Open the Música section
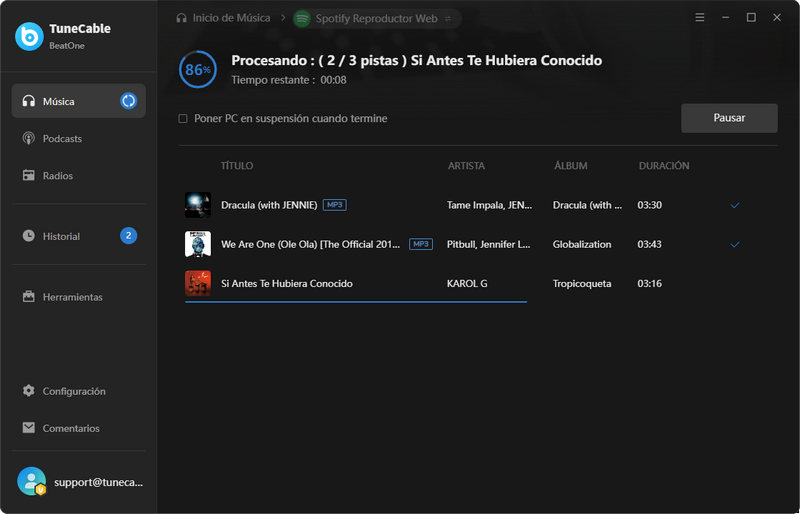Image resolution: width=800 pixels, height=514 pixels. (x=79, y=101)
